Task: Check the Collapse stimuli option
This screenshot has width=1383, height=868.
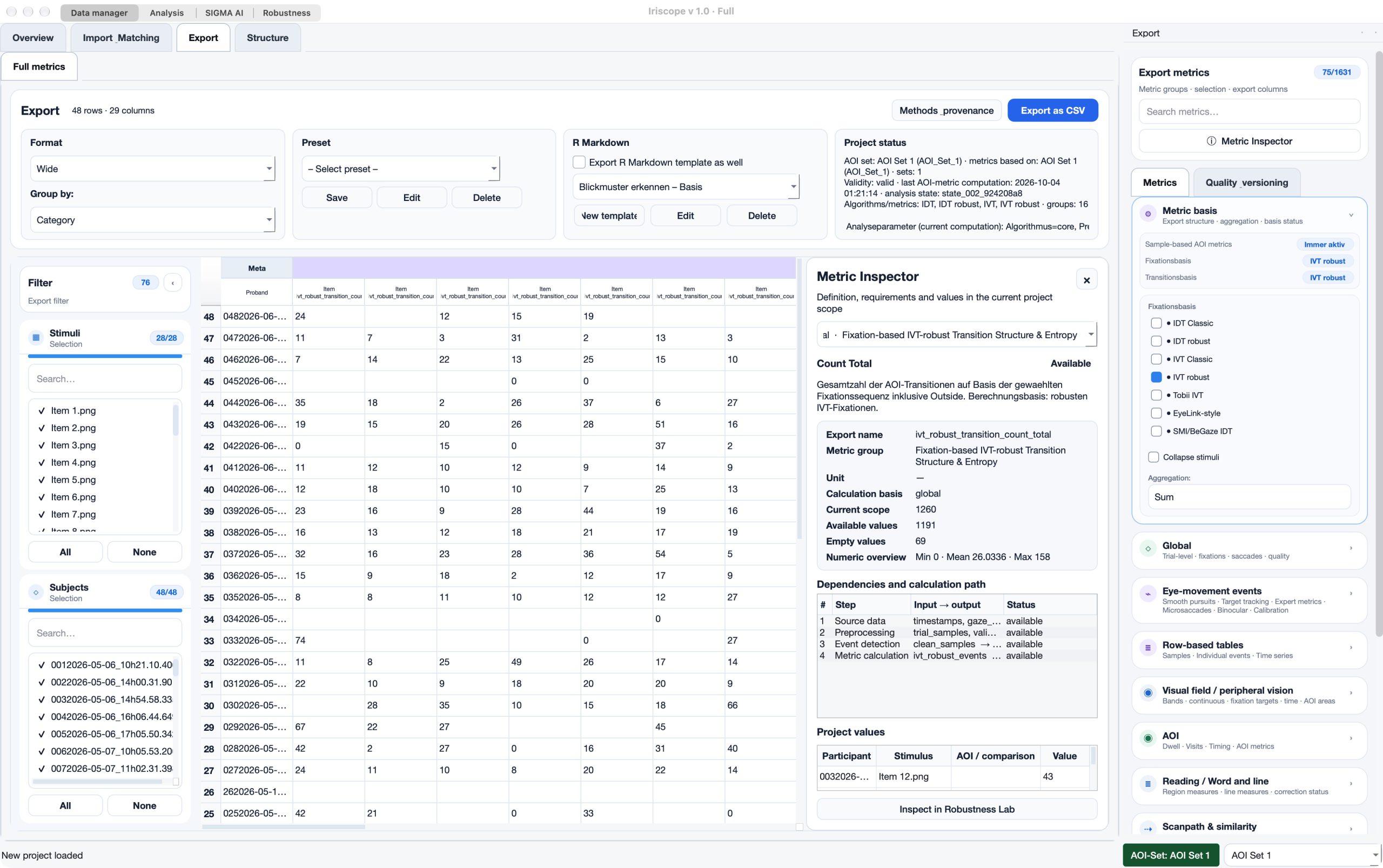Action: [x=1153, y=457]
